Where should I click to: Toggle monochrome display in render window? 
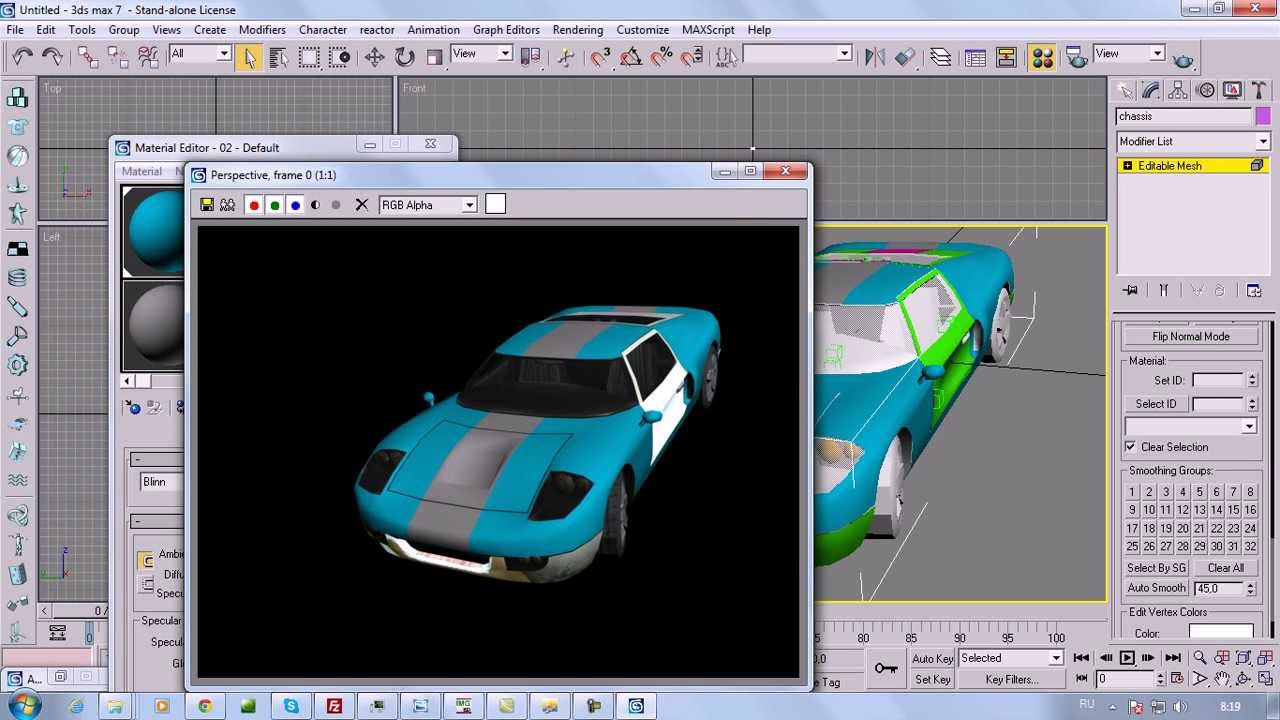click(x=336, y=205)
